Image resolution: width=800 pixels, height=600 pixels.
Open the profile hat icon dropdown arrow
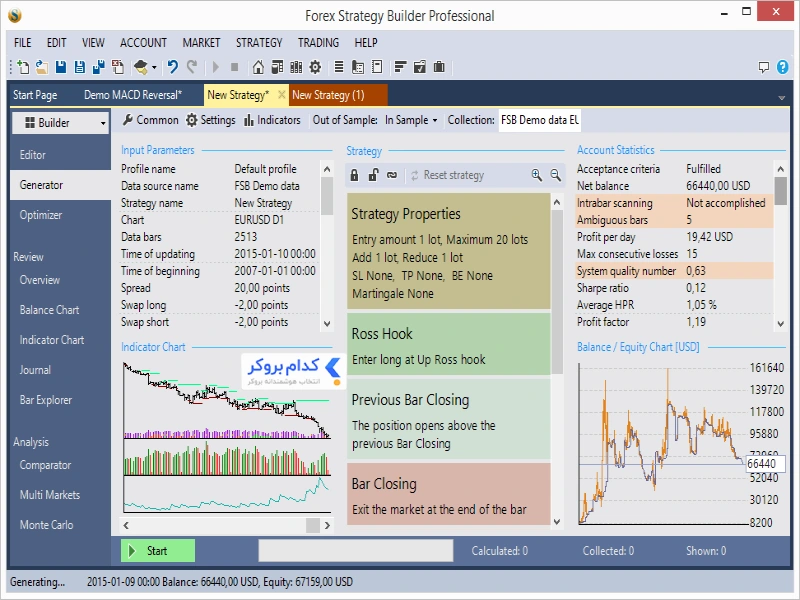pyautogui.click(x=154, y=67)
